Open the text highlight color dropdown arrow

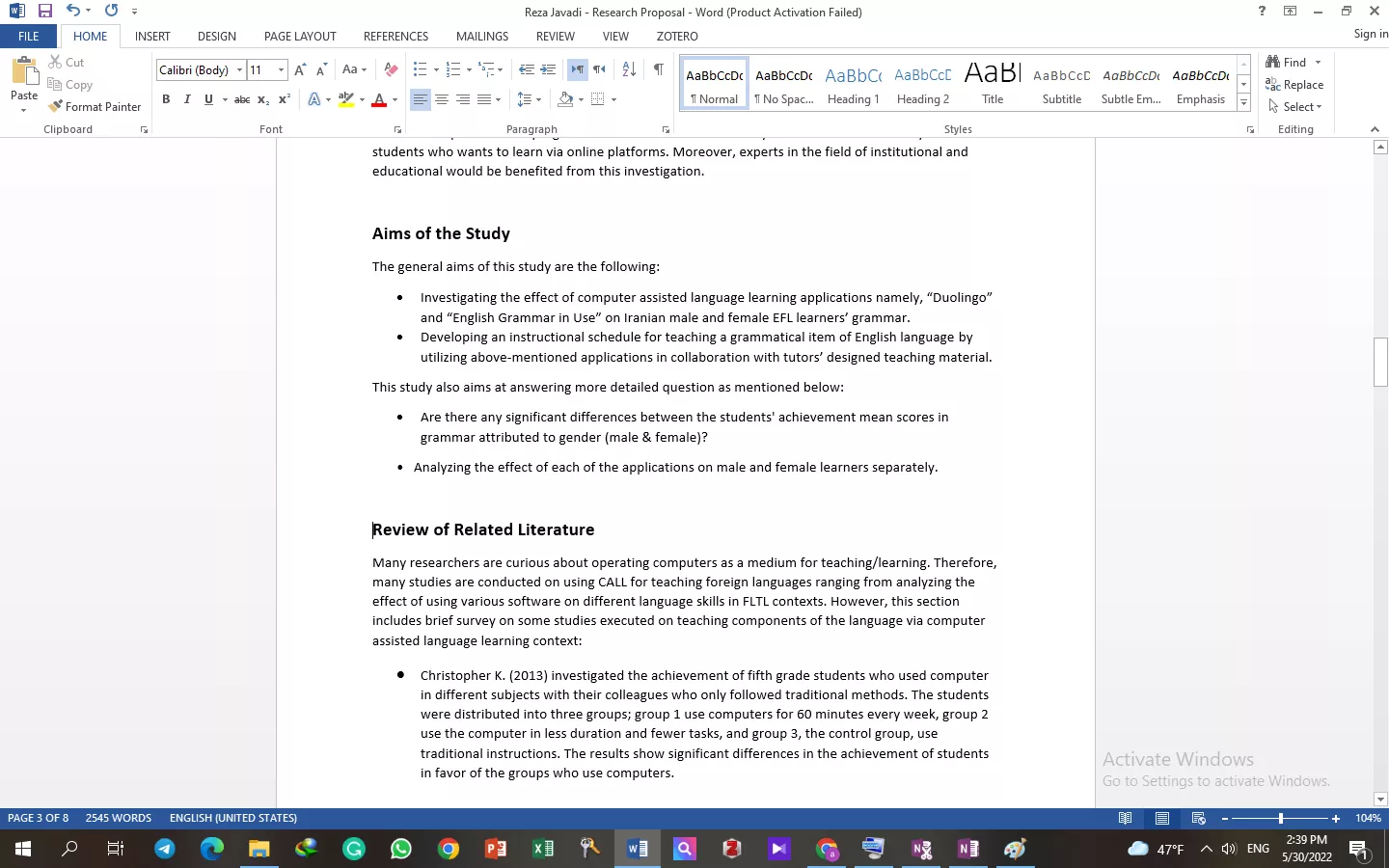(x=362, y=99)
